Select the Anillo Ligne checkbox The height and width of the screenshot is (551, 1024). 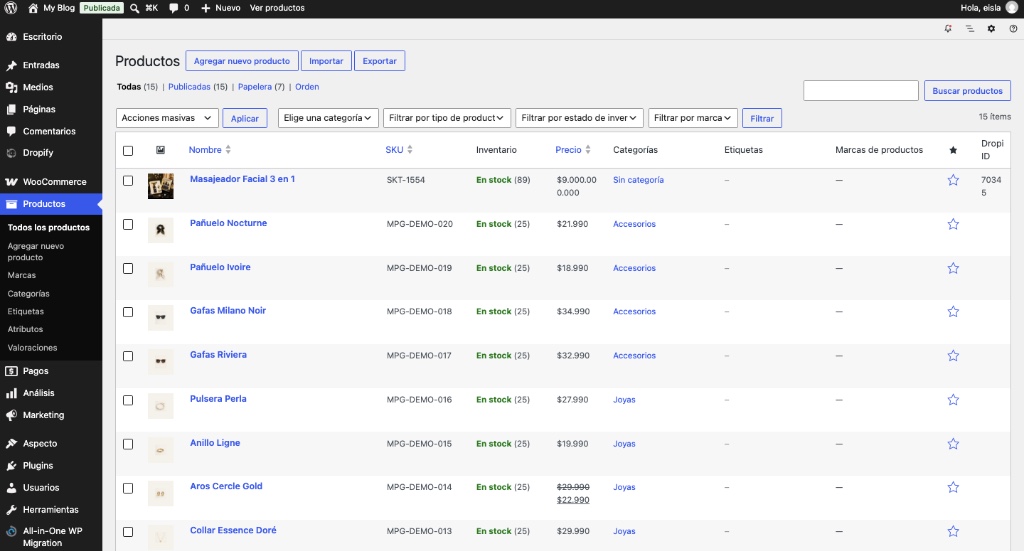point(128,444)
